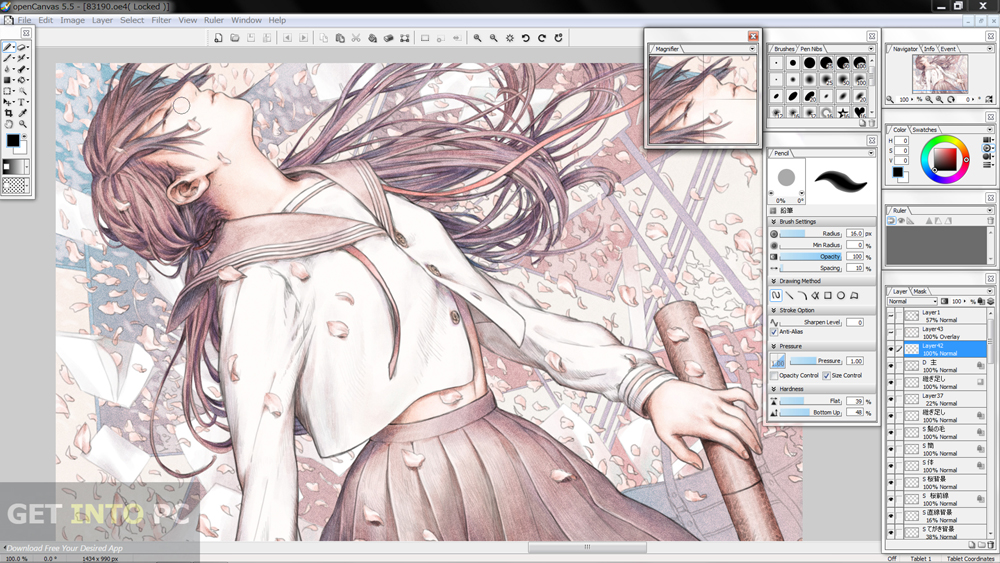
Task: Switch to the Info tab
Action: (x=929, y=48)
